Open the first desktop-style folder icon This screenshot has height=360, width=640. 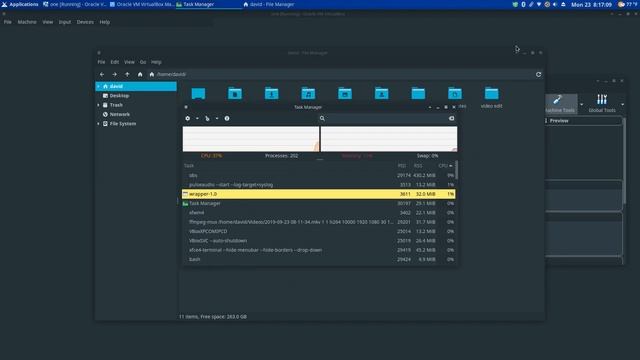[x=198, y=93]
